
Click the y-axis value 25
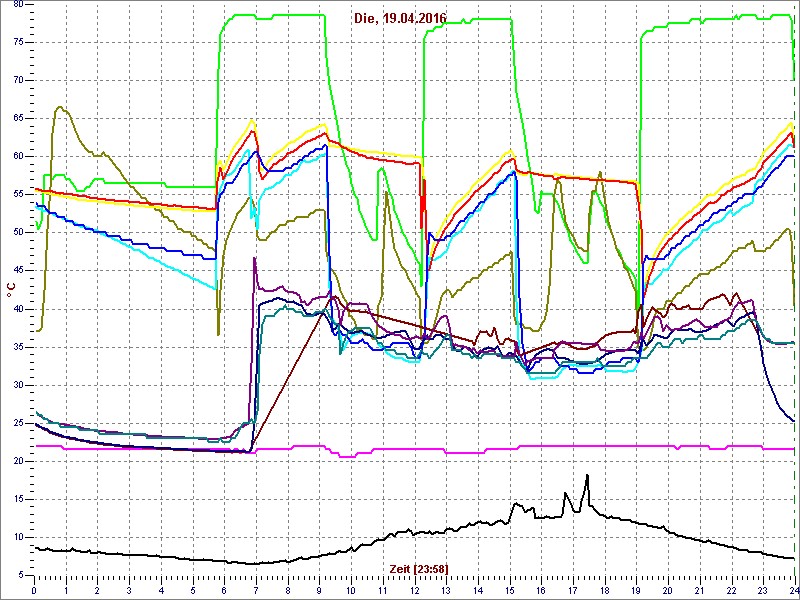tap(18, 423)
